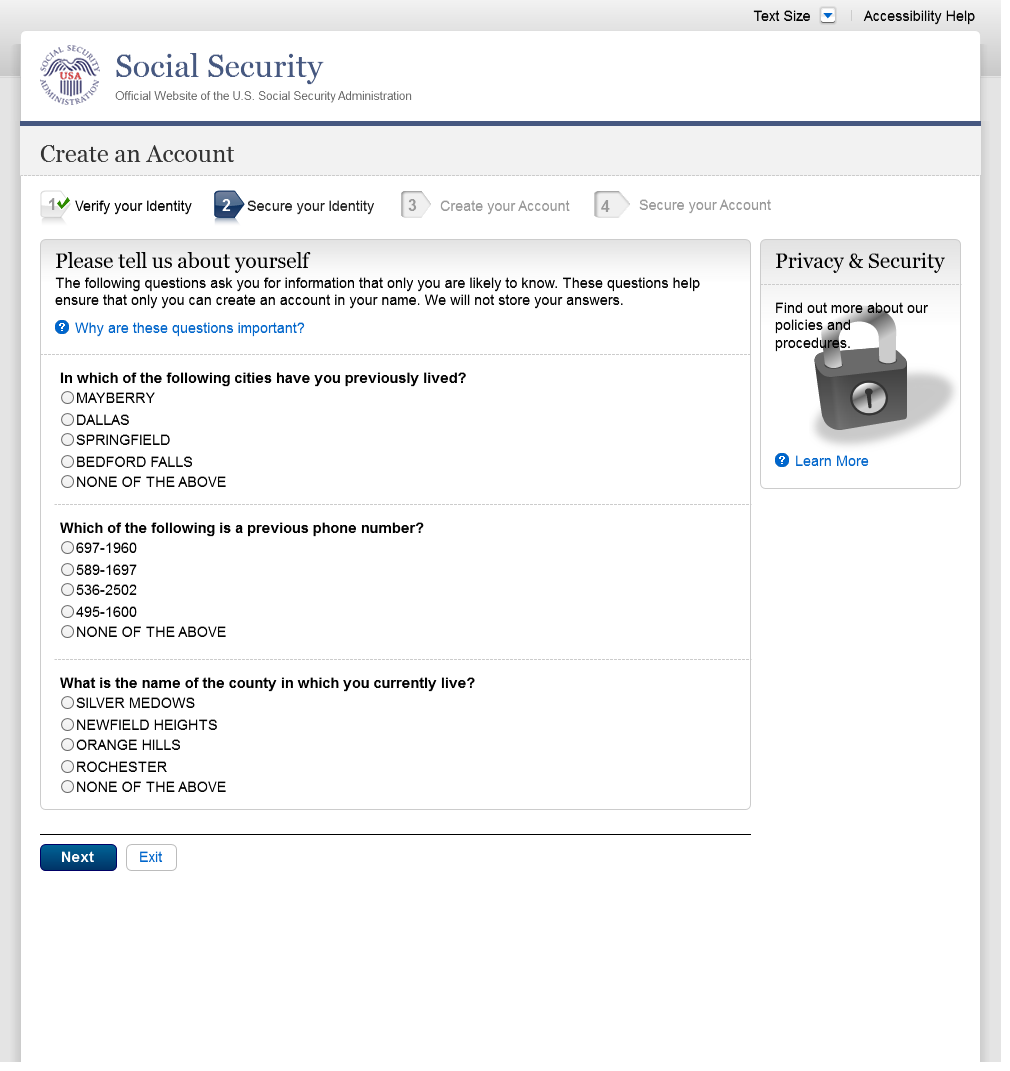Select ORANGE HILLS county radio button

68,745
